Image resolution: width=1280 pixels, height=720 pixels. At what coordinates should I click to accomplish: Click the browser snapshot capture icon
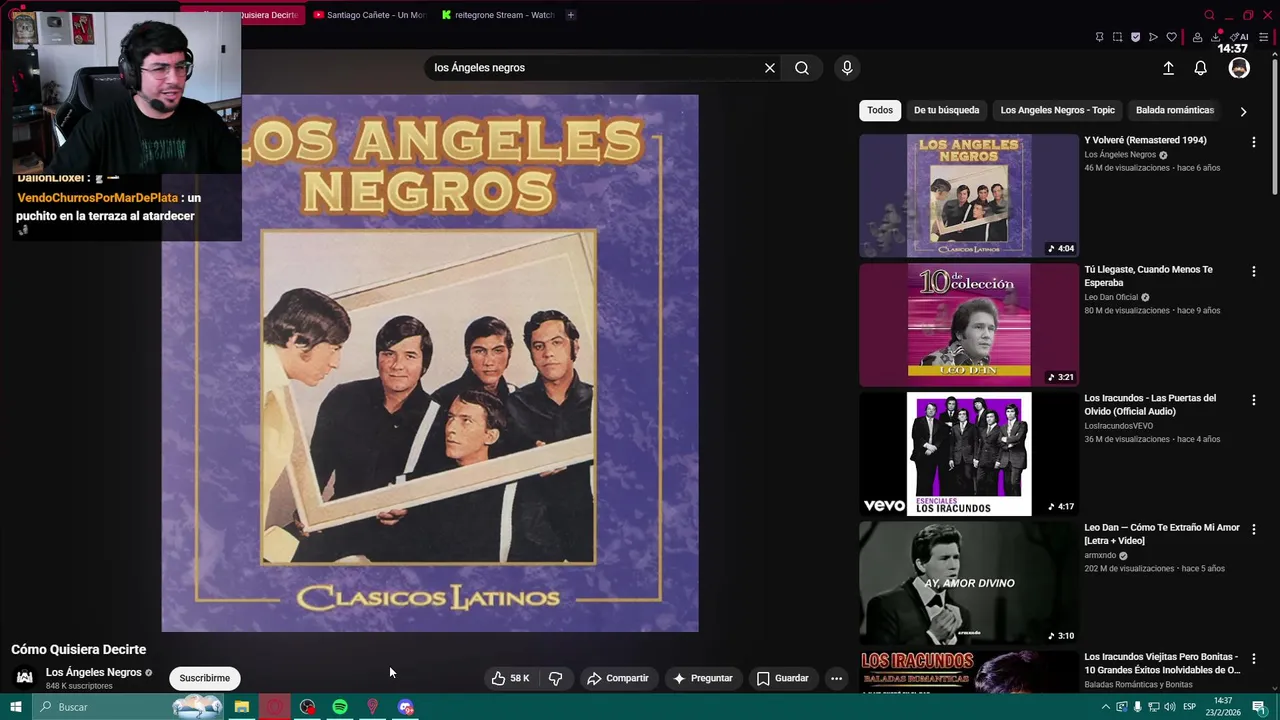click(x=1117, y=37)
